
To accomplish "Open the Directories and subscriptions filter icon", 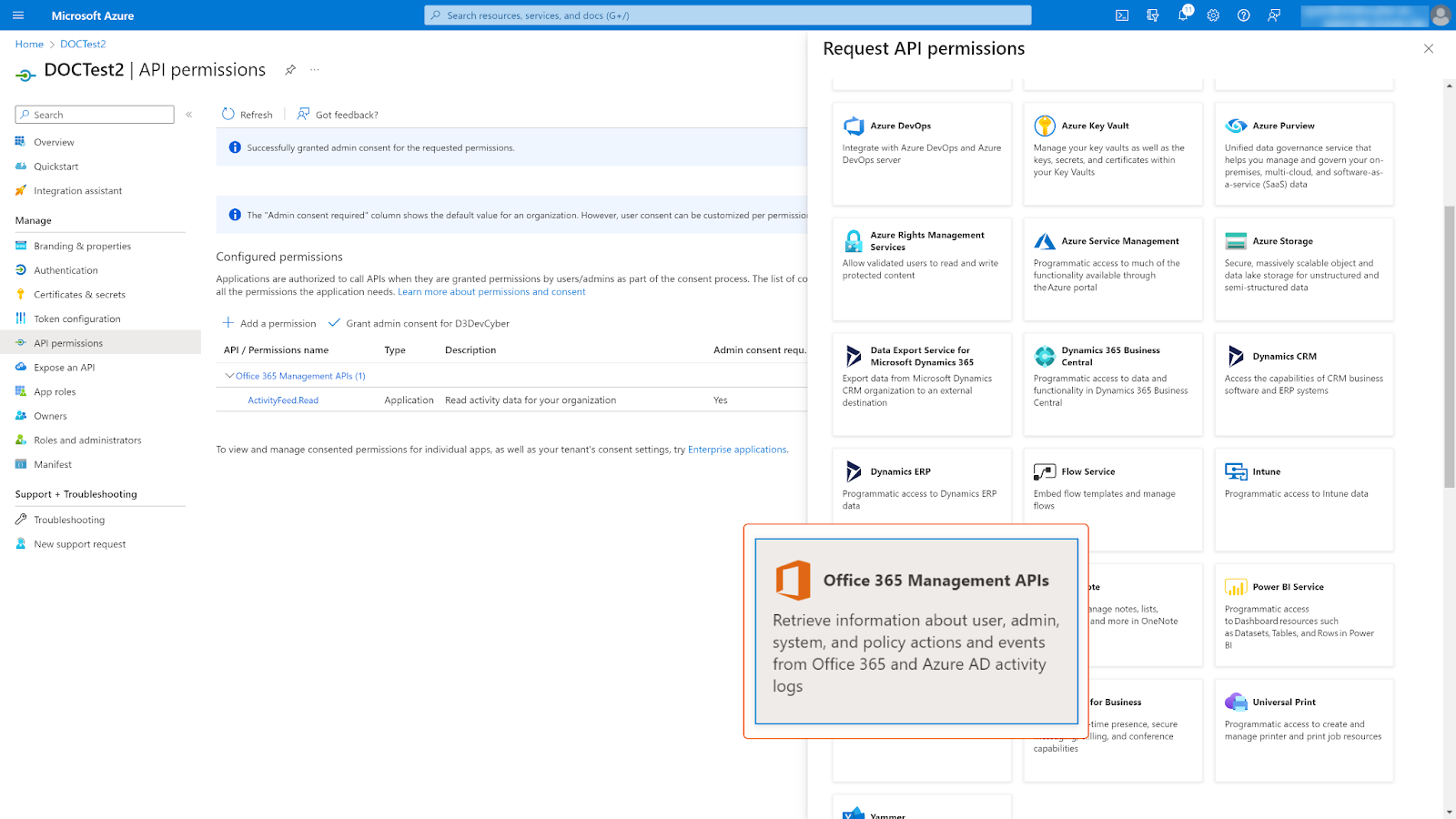I will 1153,15.
